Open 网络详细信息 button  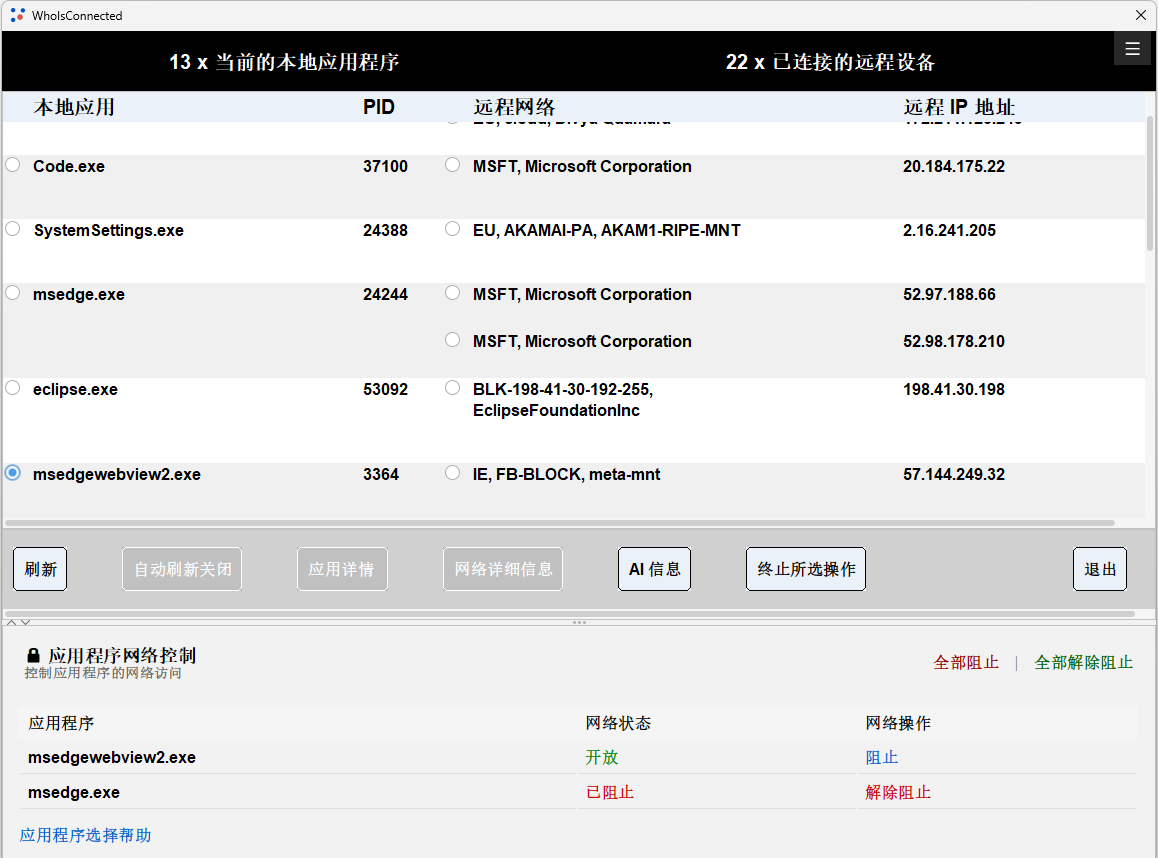point(503,569)
